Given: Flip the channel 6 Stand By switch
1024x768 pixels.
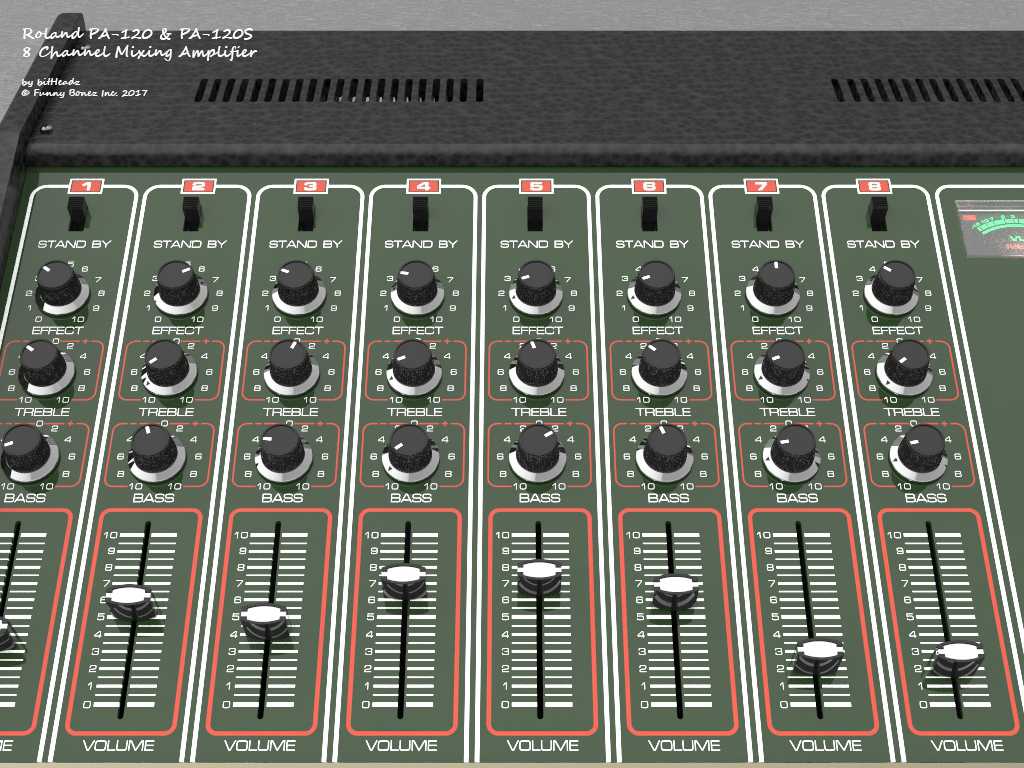Looking at the screenshot, I should coord(650,214).
